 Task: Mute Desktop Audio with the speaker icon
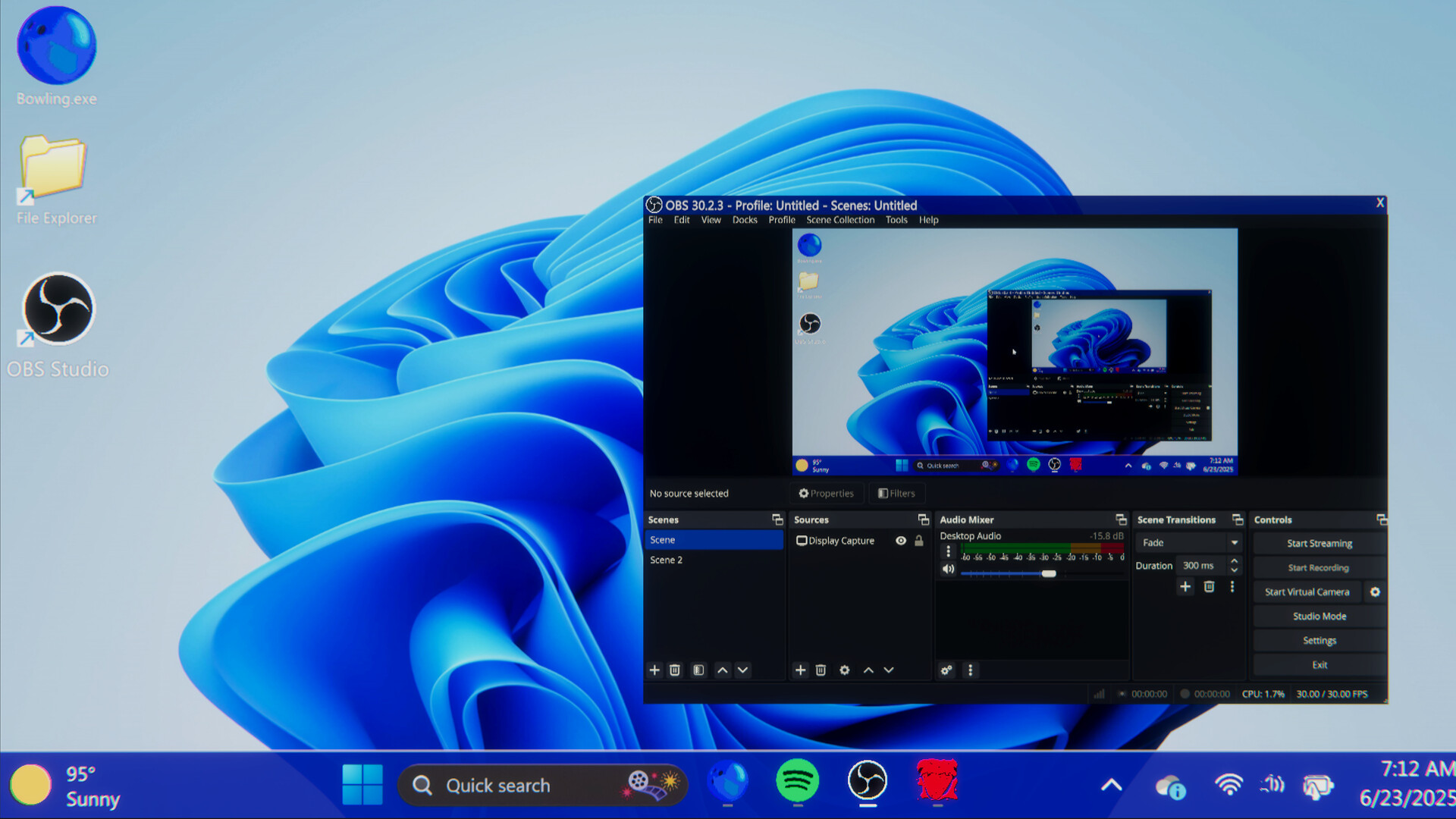(948, 569)
